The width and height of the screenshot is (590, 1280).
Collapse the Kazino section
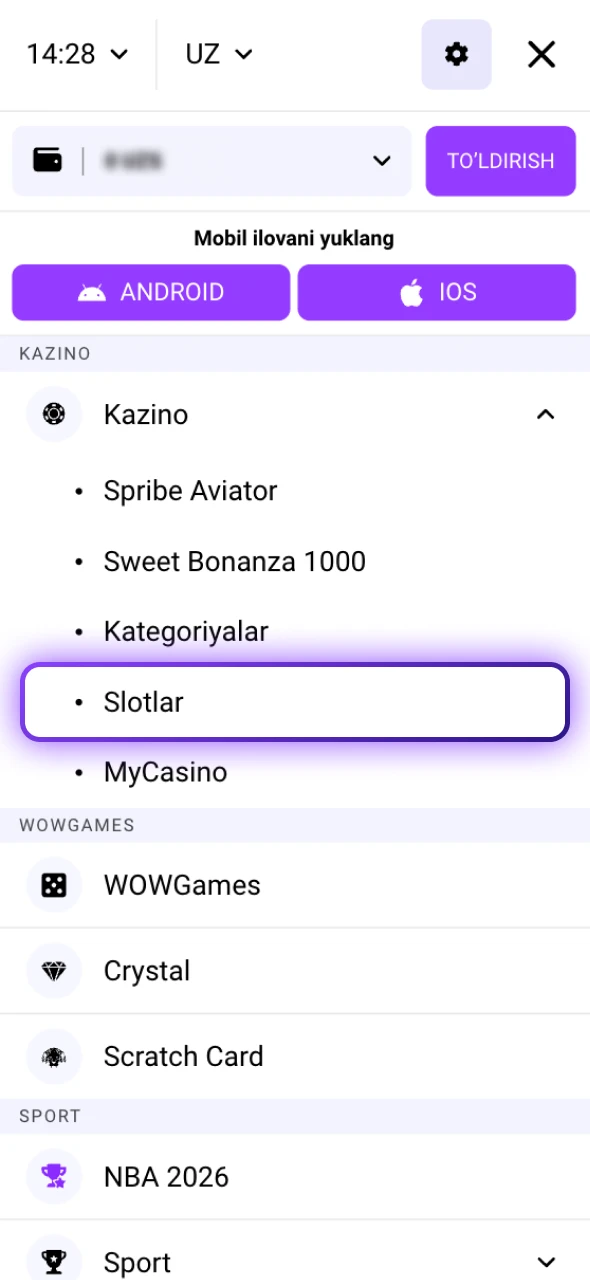tap(545, 414)
